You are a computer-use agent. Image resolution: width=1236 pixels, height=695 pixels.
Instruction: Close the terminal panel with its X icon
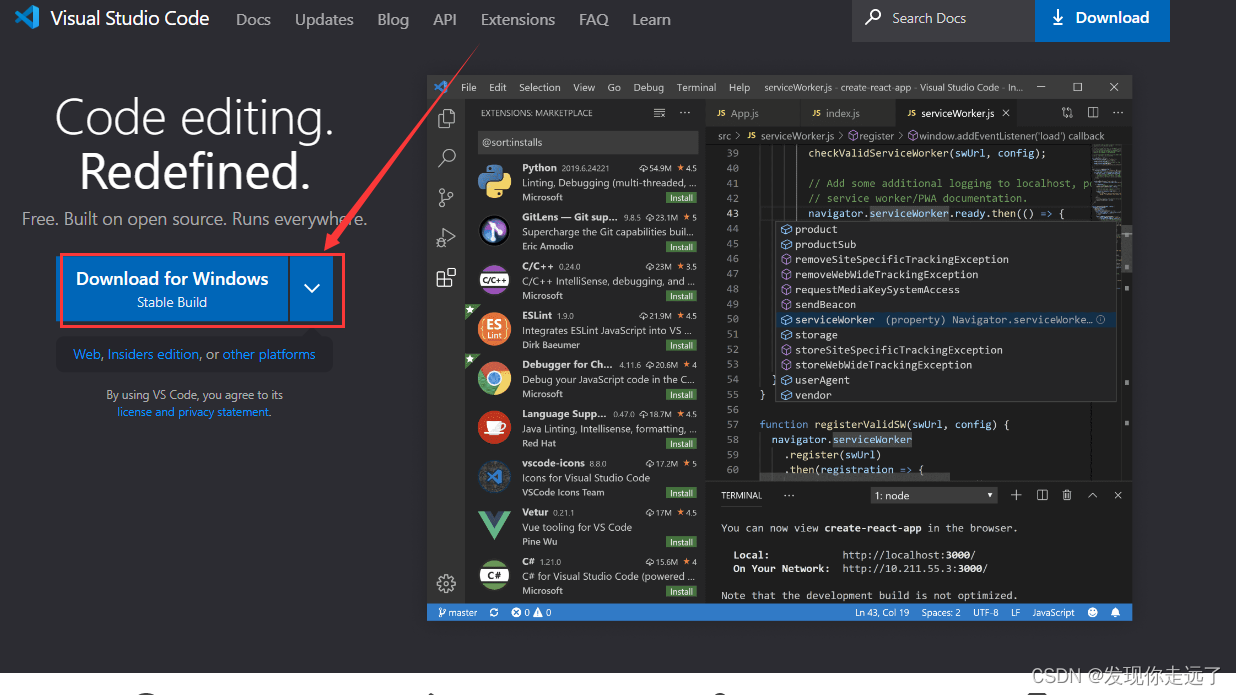[x=1118, y=495]
